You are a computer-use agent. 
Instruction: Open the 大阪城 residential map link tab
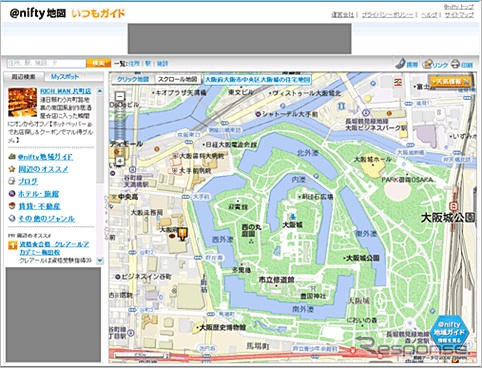(x=257, y=80)
